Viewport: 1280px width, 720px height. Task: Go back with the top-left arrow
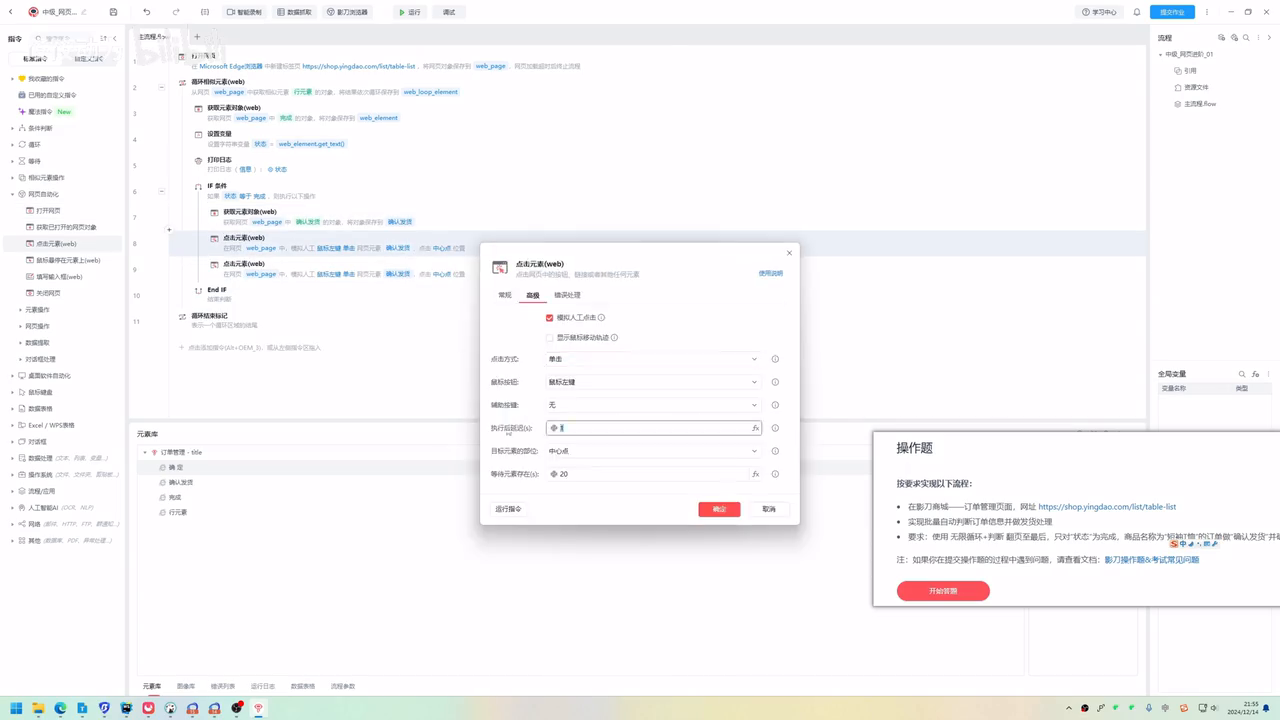pyautogui.click(x=11, y=12)
